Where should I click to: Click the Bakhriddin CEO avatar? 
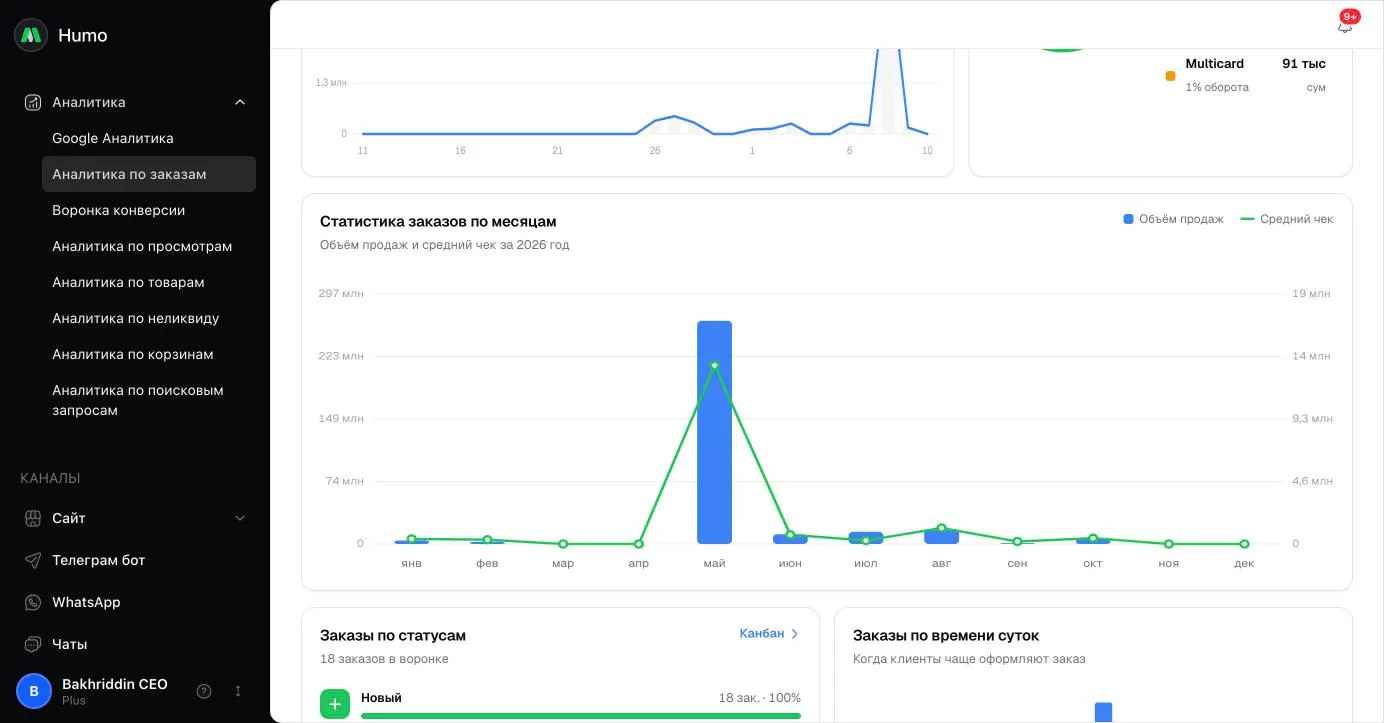point(34,691)
